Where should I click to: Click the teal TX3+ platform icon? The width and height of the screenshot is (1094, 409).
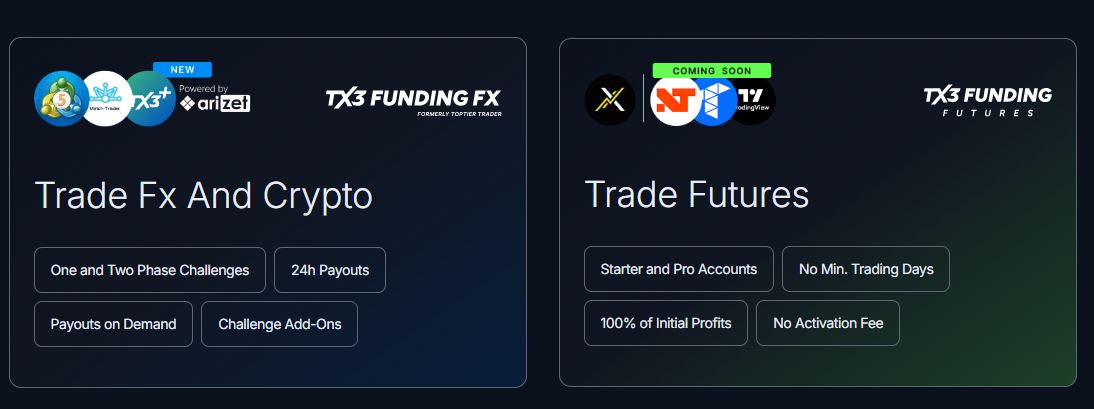[x=150, y=100]
